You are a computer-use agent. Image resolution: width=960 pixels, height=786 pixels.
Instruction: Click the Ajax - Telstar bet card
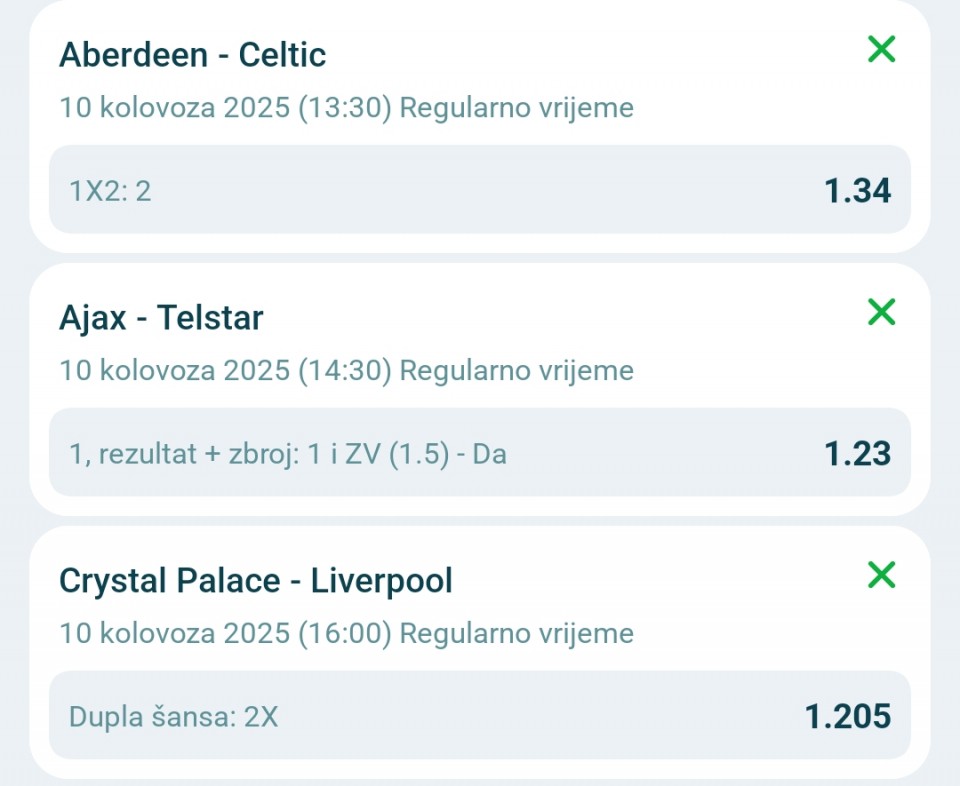pos(479,389)
